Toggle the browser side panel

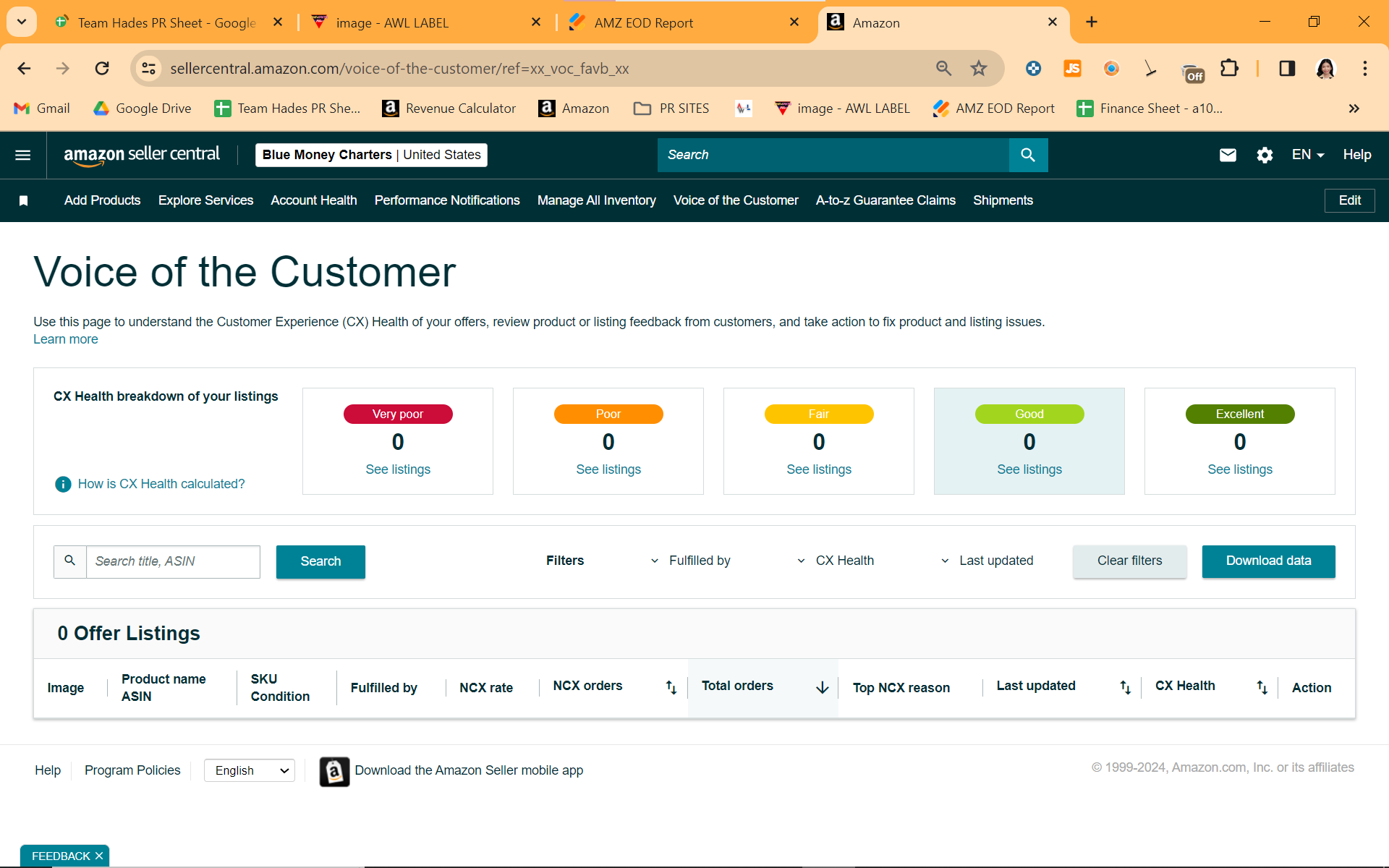click(x=1287, y=69)
